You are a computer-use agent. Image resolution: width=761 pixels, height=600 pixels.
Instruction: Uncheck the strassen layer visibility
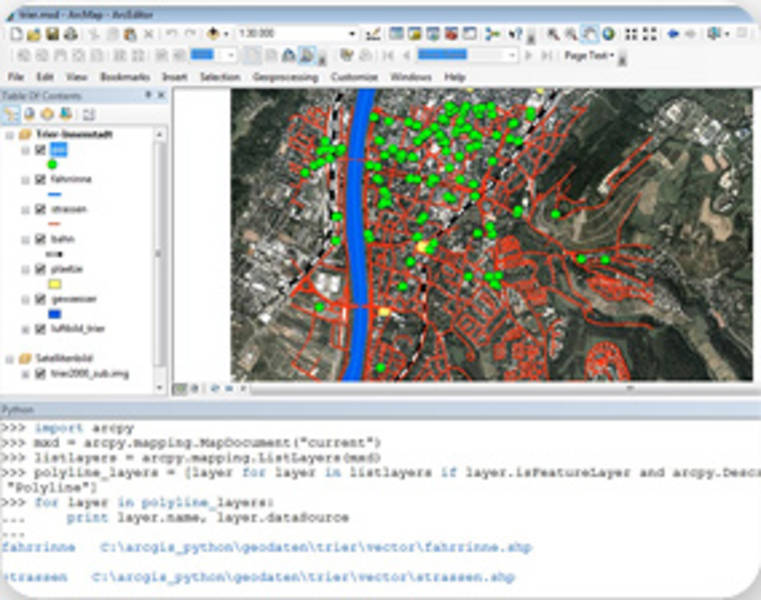[x=40, y=210]
